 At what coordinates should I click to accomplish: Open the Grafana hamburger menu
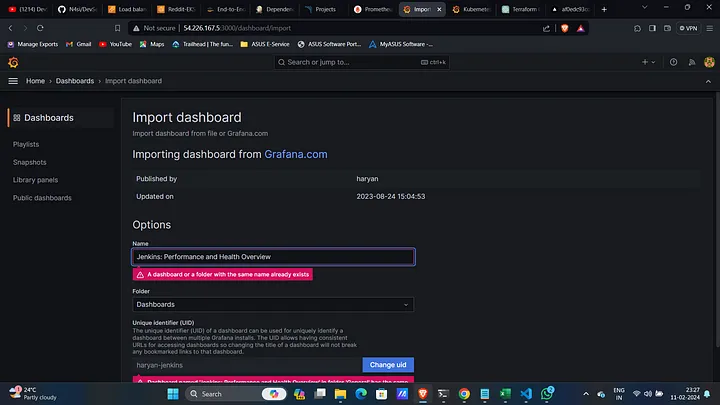pos(13,81)
